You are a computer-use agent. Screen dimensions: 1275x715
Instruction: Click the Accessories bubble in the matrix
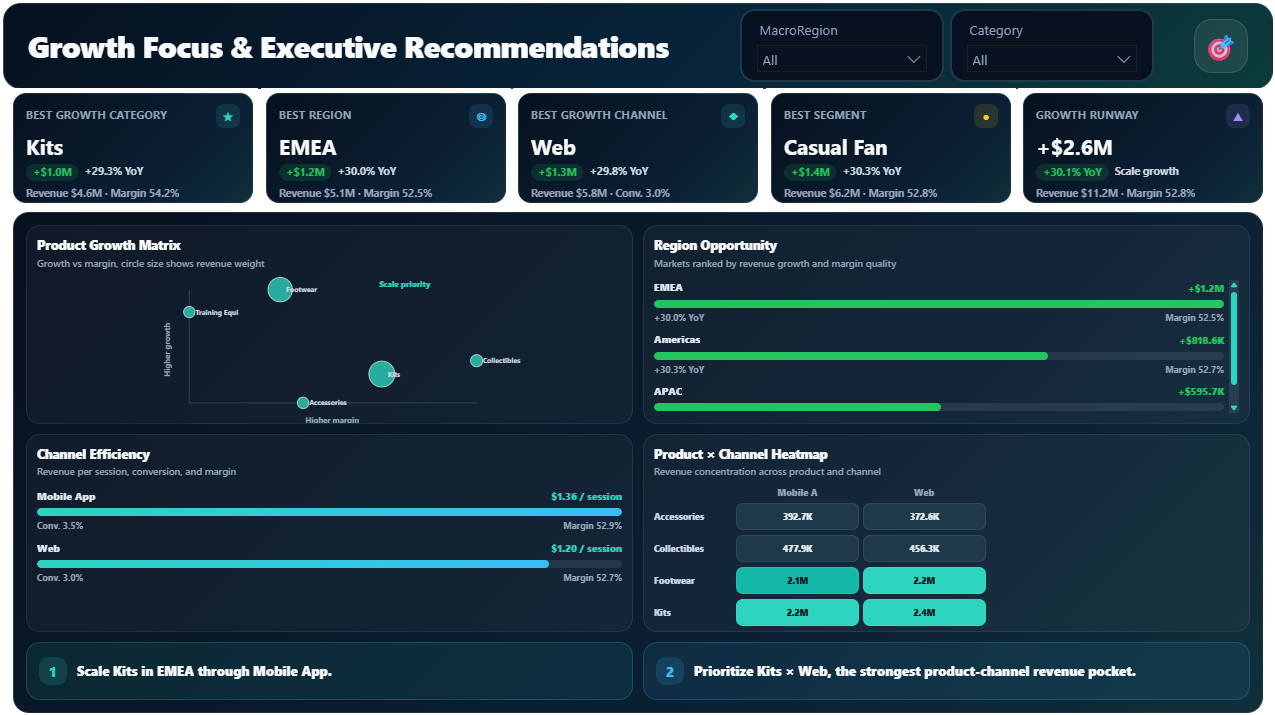(303, 403)
